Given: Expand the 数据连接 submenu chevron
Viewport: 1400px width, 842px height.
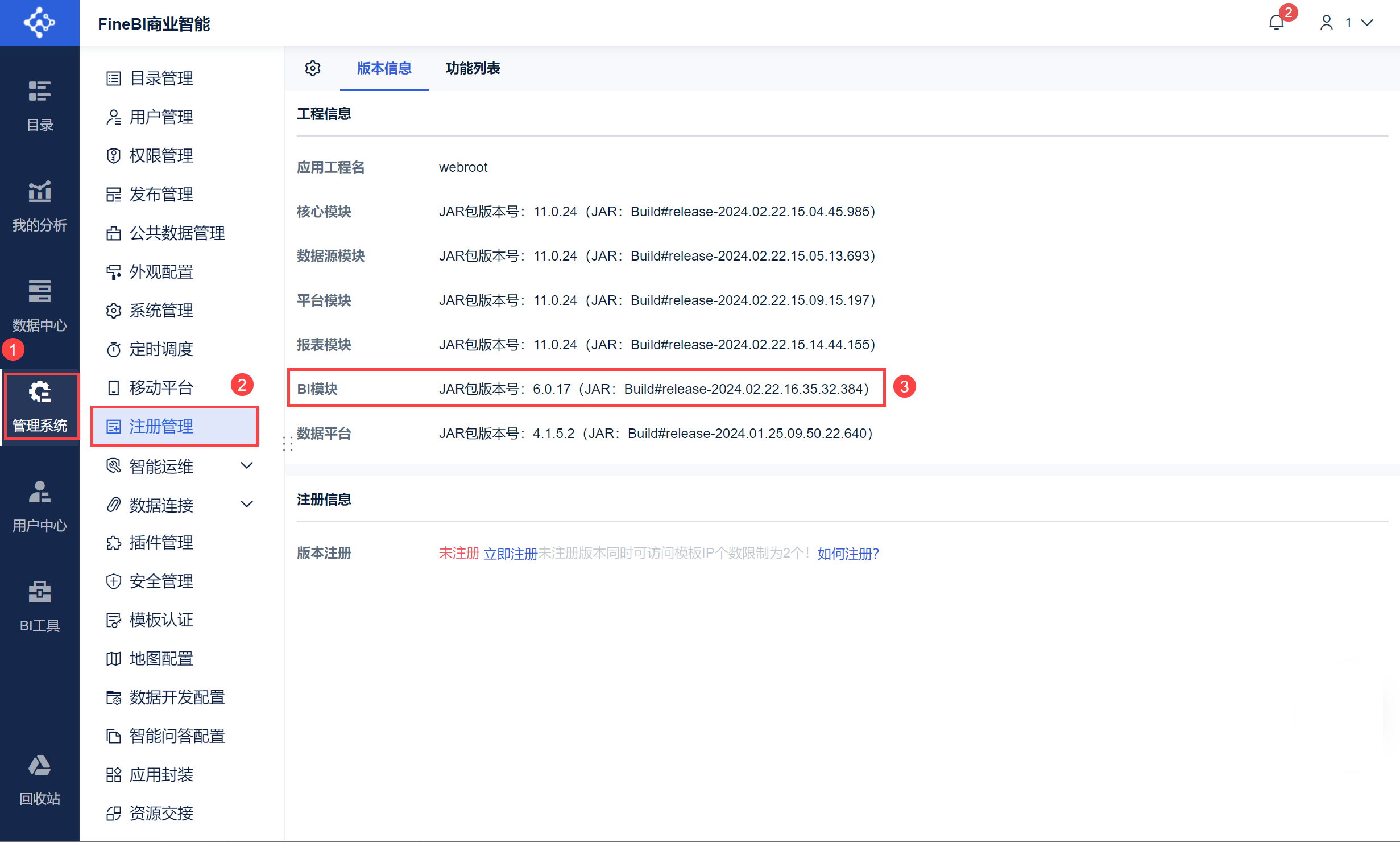Looking at the screenshot, I should coord(247,505).
